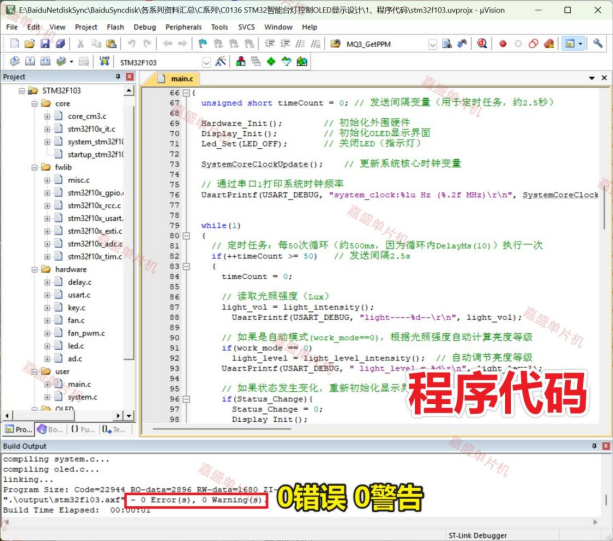
Task: Collapse the fwlib folder
Action: click(34, 167)
